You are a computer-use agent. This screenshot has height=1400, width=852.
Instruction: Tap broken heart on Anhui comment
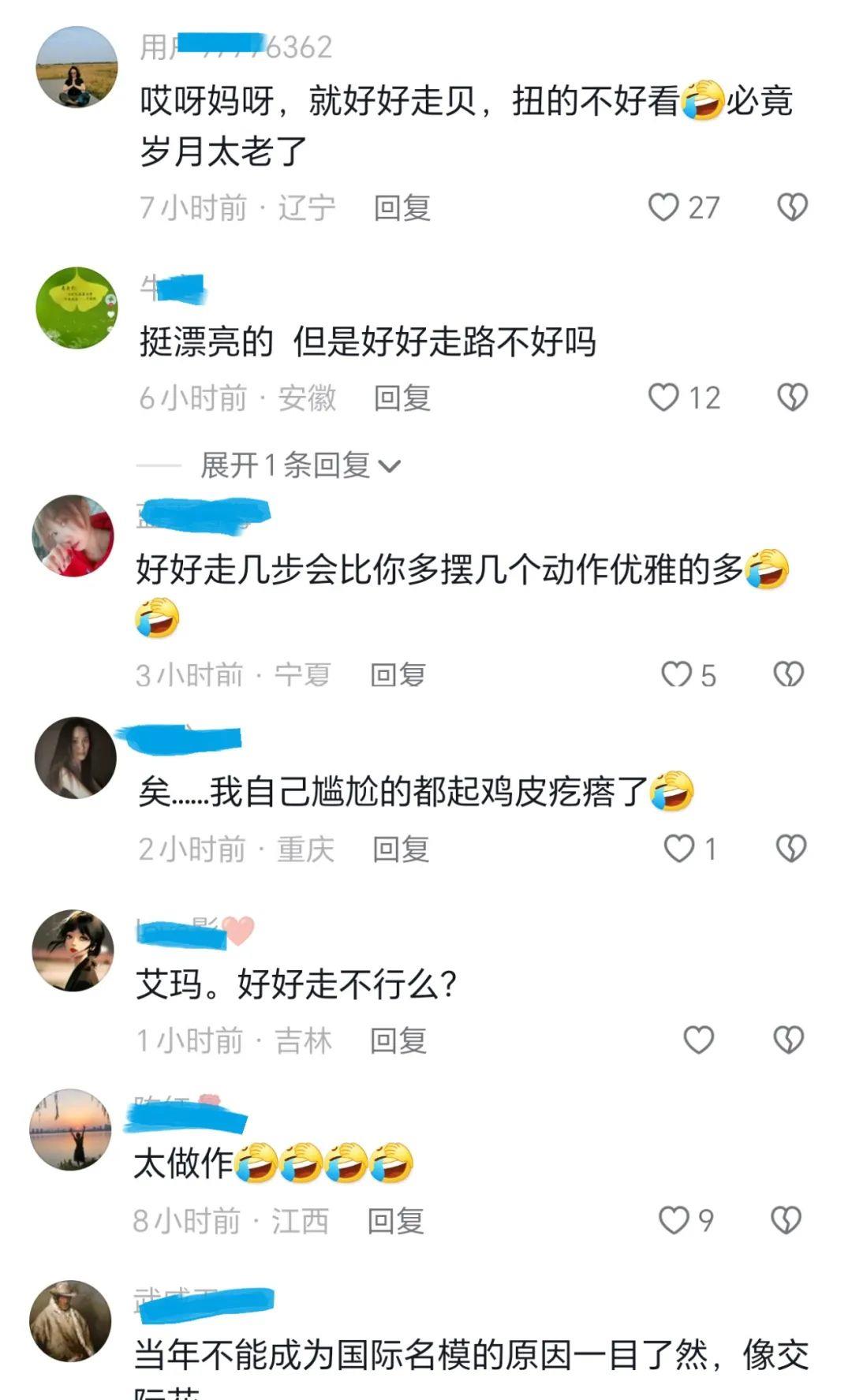click(x=792, y=398)
